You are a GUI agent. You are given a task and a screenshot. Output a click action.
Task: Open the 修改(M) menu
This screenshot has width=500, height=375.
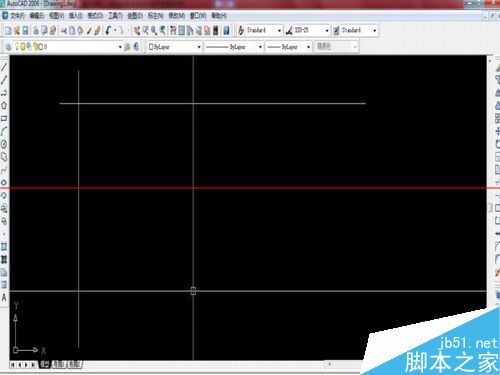point(176,16)
